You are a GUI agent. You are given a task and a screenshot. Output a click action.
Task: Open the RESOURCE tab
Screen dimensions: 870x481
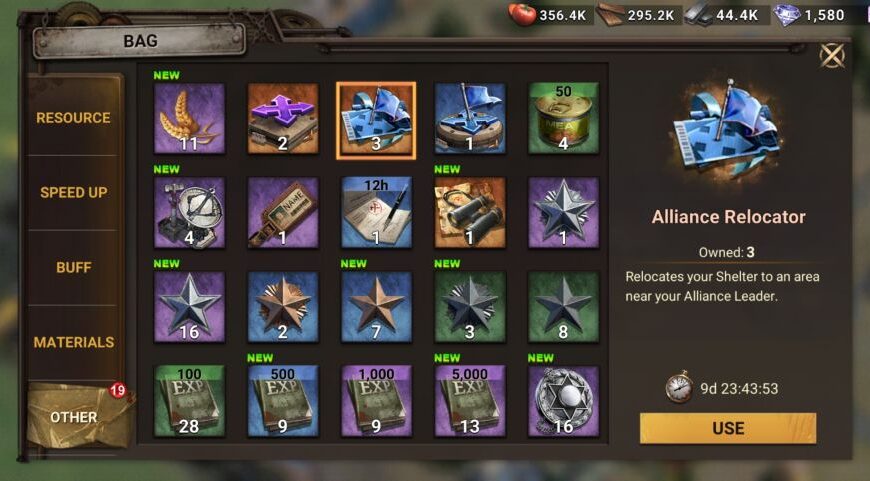pyautogui.click(x=74, y=118)
